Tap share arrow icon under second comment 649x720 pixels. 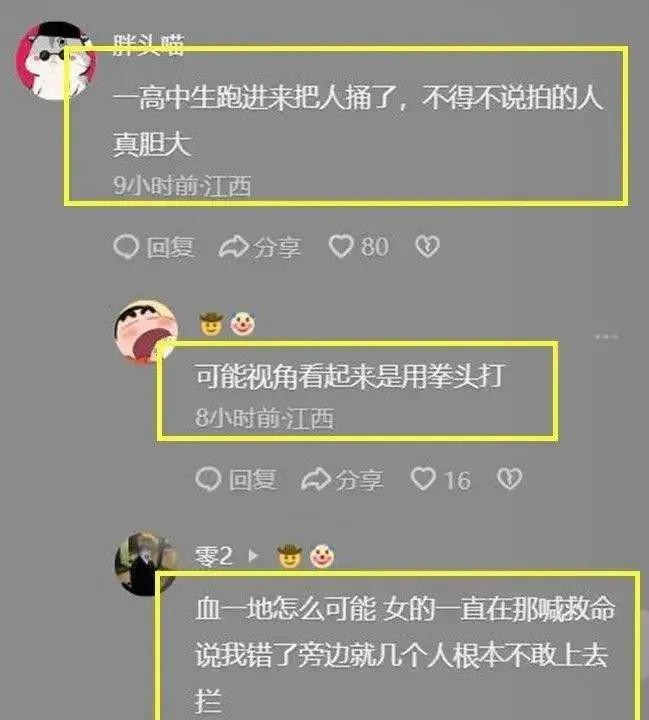click(316, 479)
